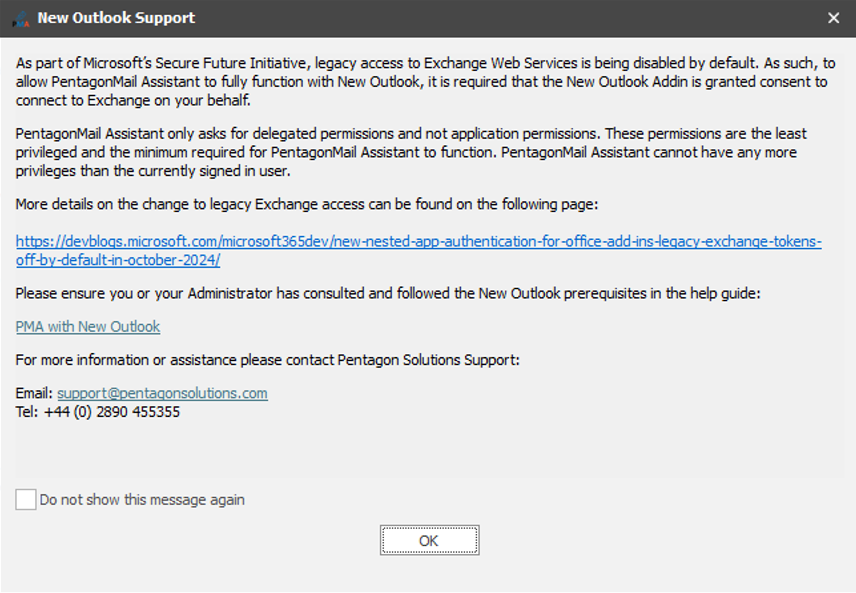Tick the 'Do not show this message again' checkbox
Screen dimensions: 856x593
26,499
